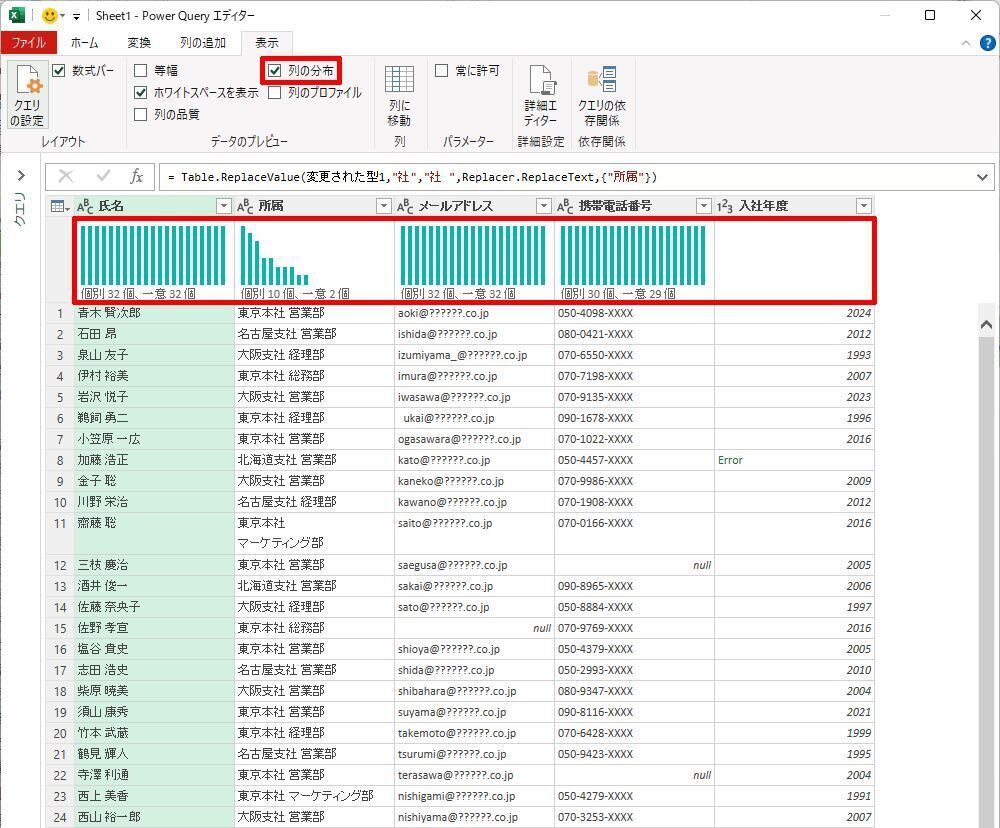Click the distribution chart of 氏名 column
Screen dimensions: 1000x828
click(153, 255)
